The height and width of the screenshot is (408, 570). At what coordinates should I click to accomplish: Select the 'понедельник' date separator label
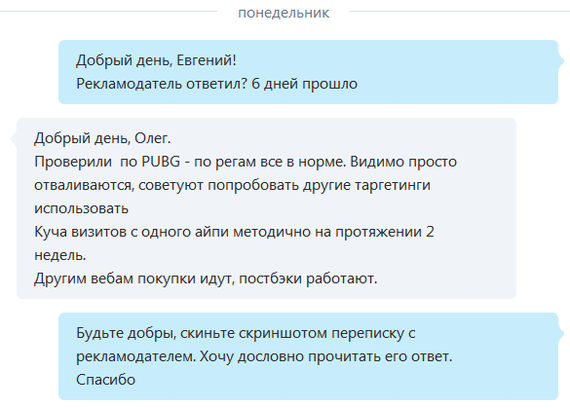pos(284,13)
